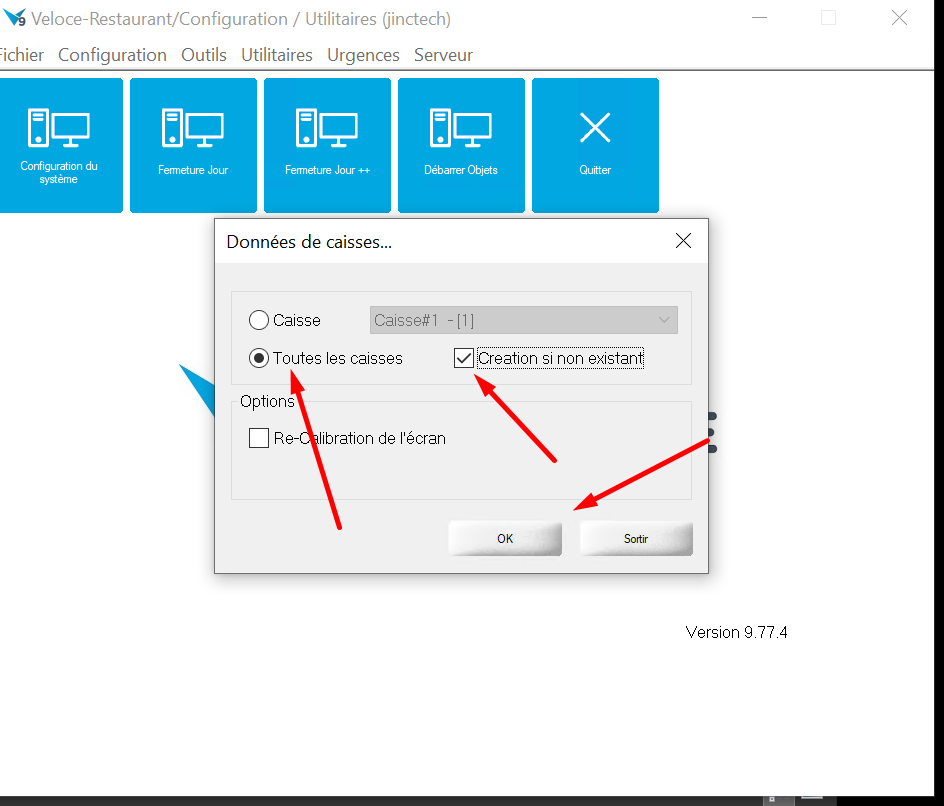The height and width of the screenshot is (806, 944).
Task: Open the Outils menu
Action: coord(203,55)
